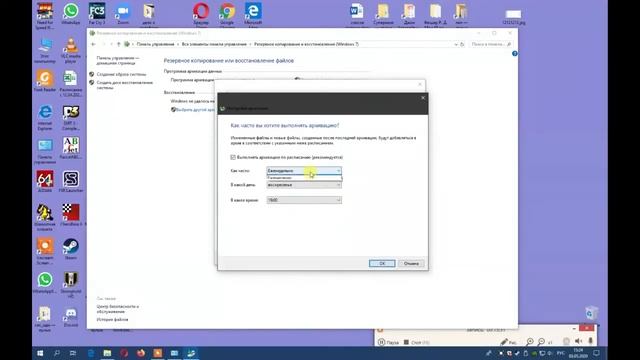This screenshot has height=360, width=640.
Task: Open the Microsoft Edge desktop shortcut
Action: pyautogui.click(x=253, y=13)
